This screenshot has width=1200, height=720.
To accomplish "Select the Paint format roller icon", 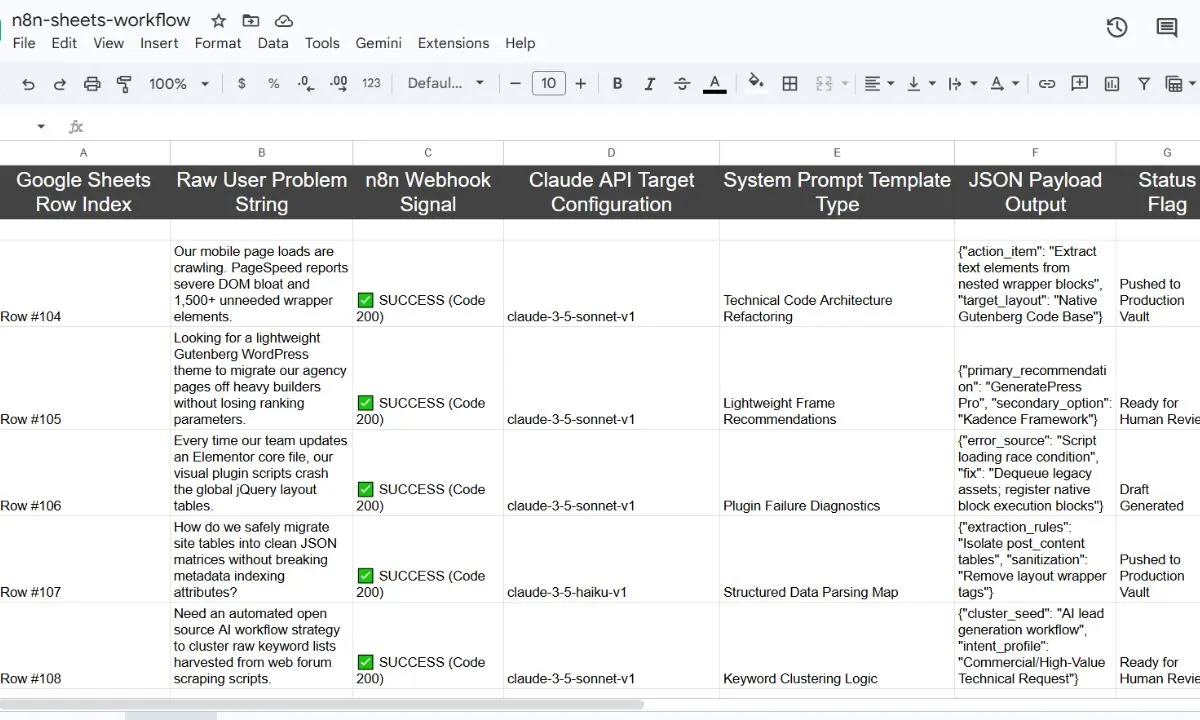I will pyautogui.click(x=124, y=84).
